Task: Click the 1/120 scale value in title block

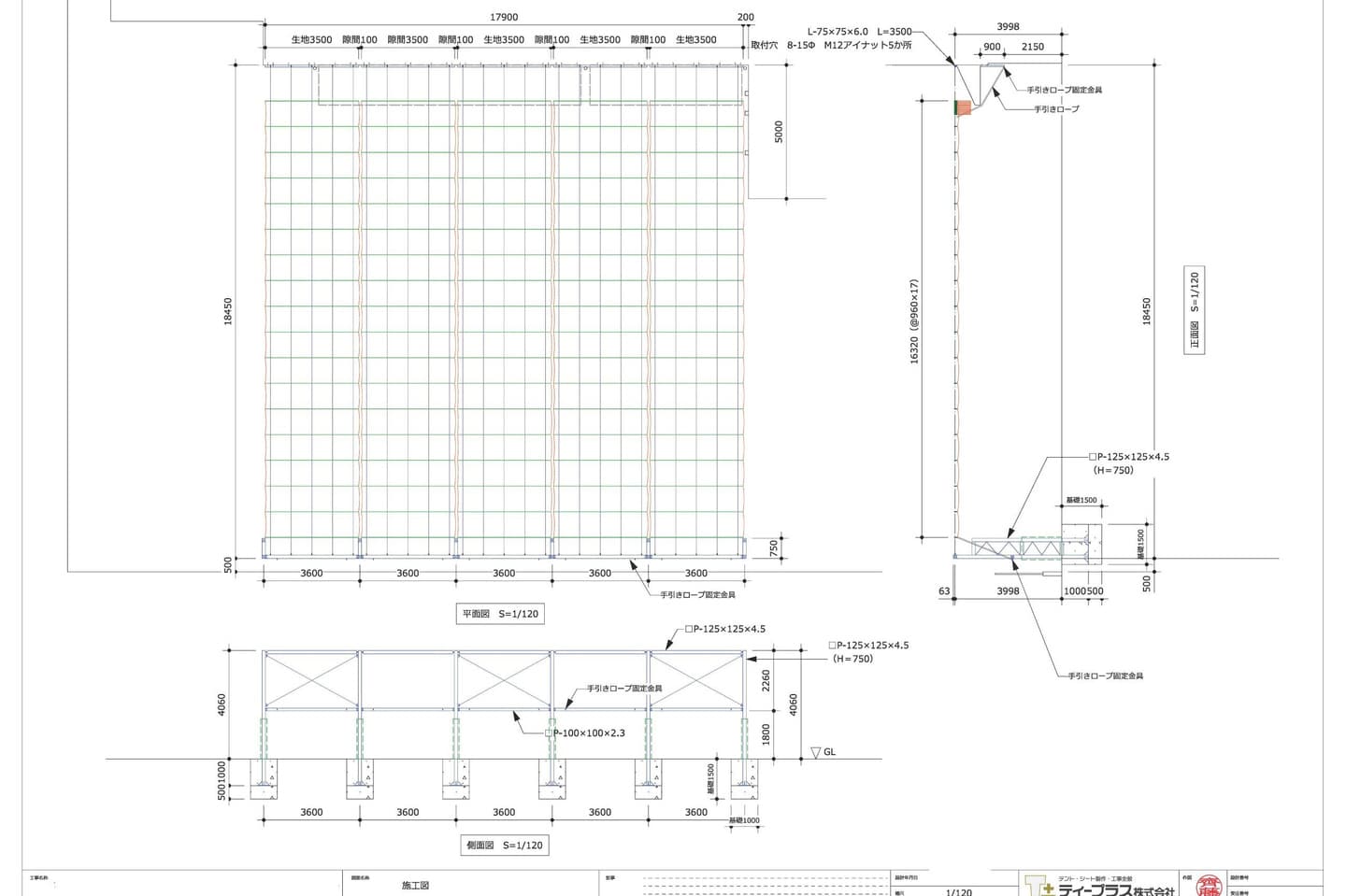Action: [958, 892]
